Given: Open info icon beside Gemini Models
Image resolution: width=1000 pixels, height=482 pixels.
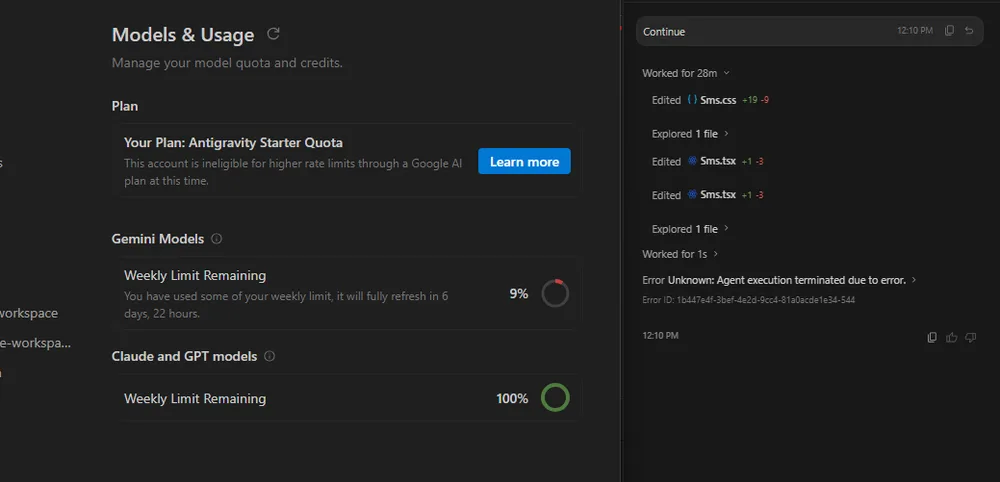Looking at the screenshot, I should [x=217, y=239].
